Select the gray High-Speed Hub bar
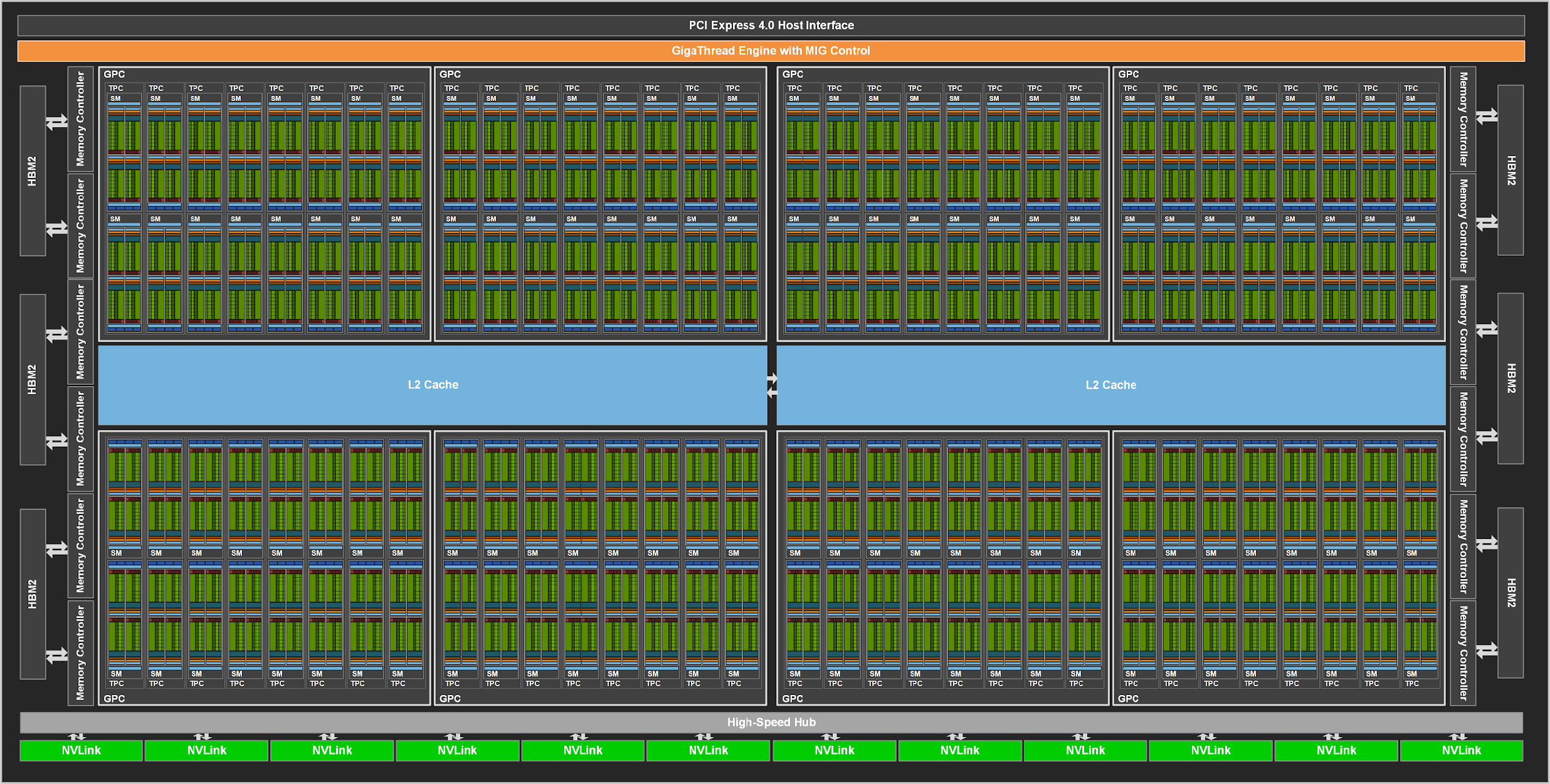Image resolution: width=1550 pixels, height=784 pixels. tap(771, 722)
